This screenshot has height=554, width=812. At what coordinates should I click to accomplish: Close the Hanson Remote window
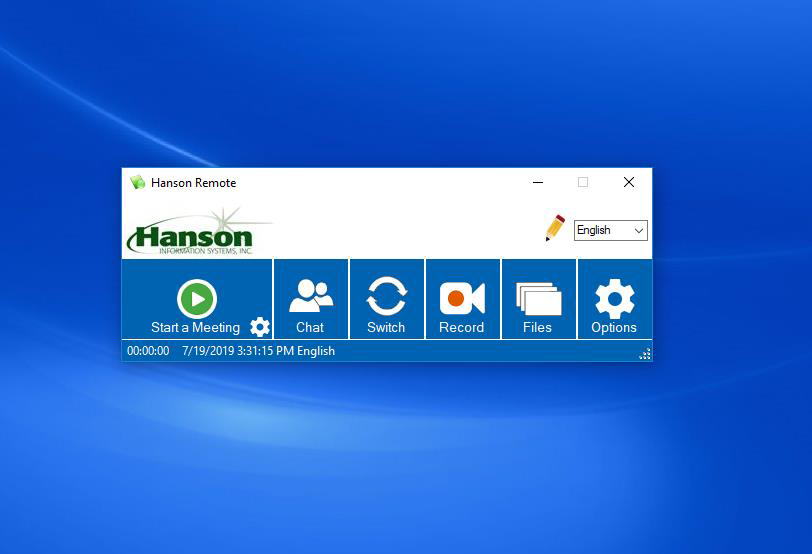coord(629,182)
